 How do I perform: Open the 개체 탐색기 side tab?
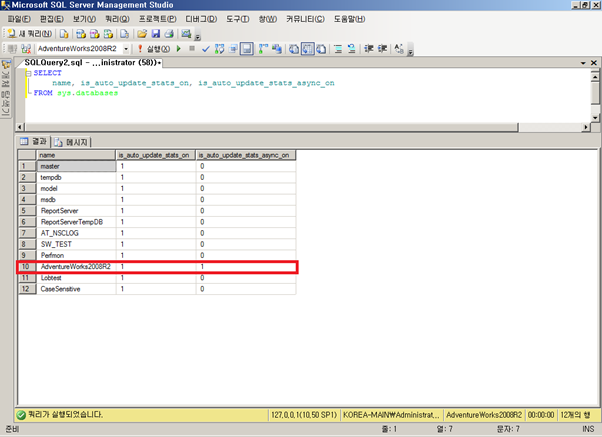pos(6,88)
